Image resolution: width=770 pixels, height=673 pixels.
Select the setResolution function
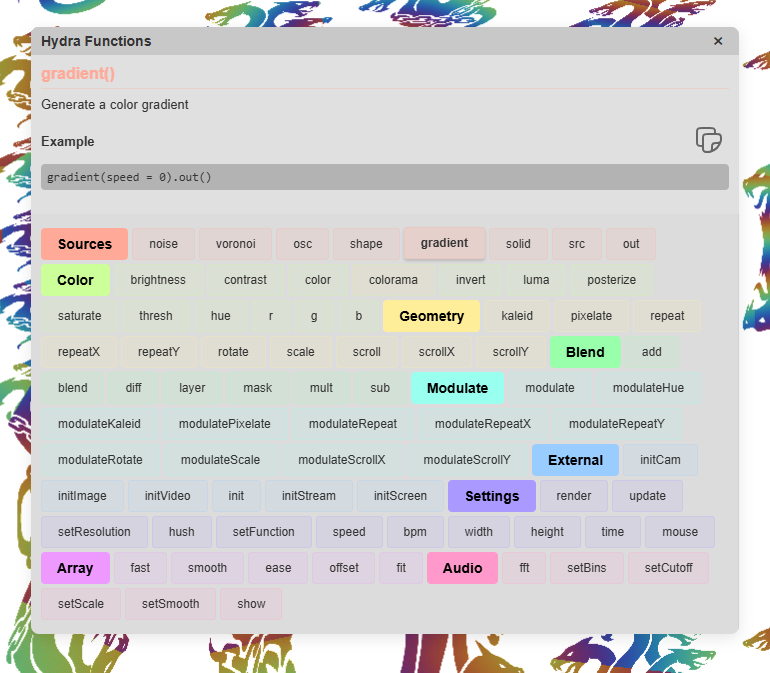pos(94,532)
